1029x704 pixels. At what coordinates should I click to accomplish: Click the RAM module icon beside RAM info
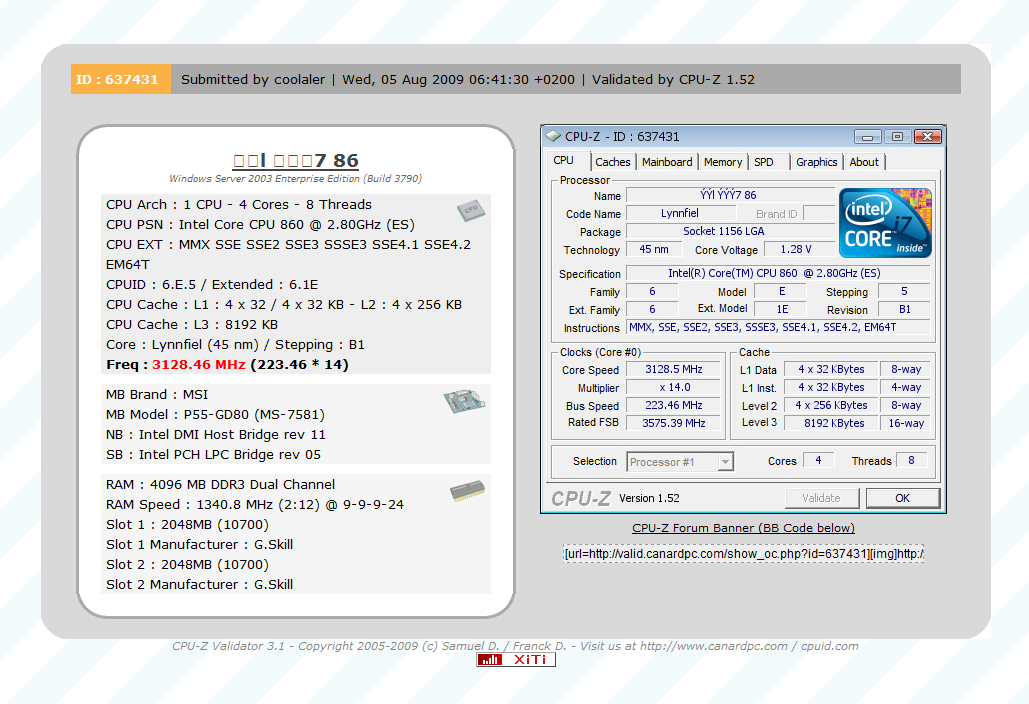coord(467,491)
